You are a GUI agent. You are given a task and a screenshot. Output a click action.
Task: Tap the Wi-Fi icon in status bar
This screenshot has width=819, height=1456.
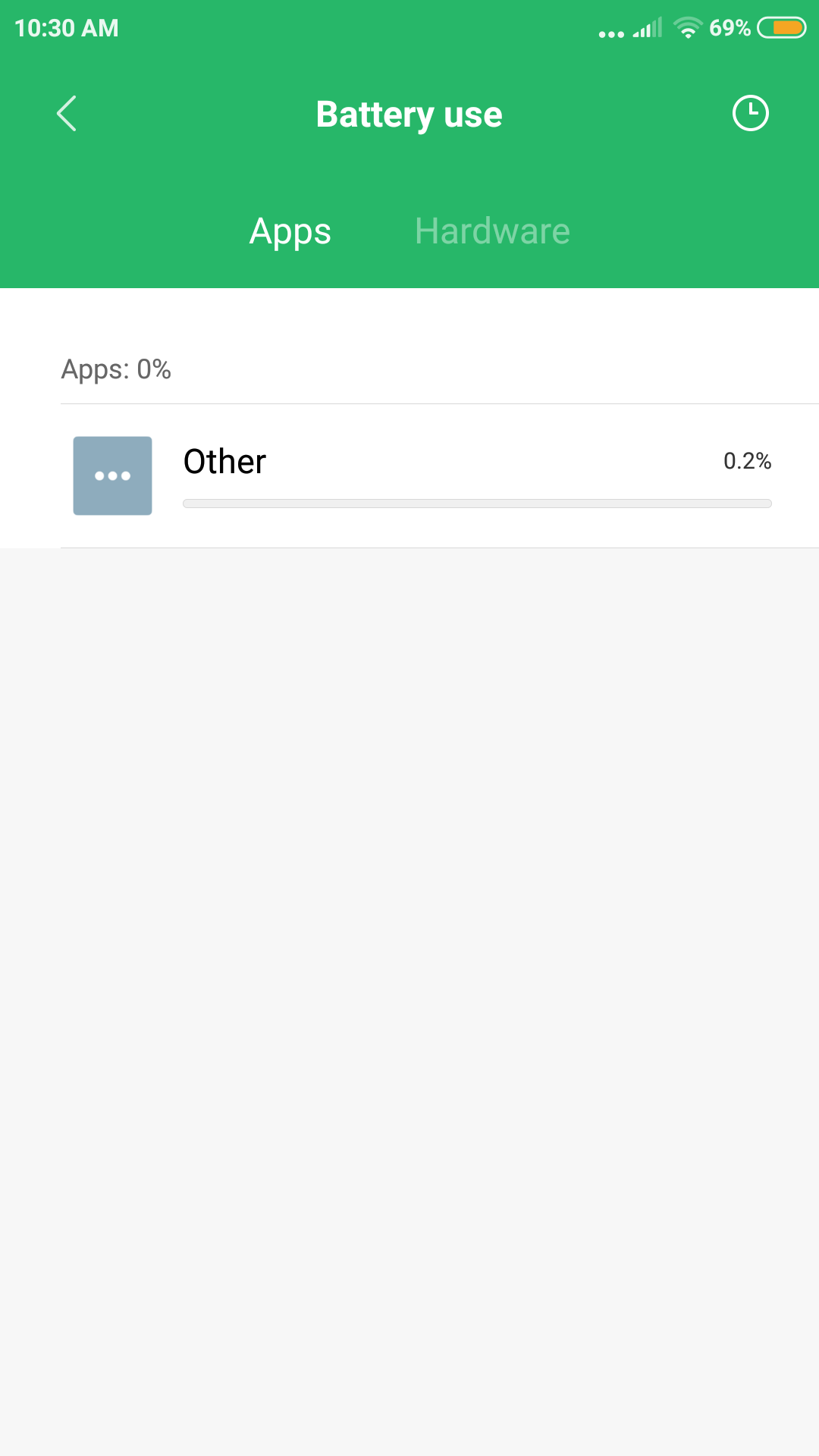(688, 28)
